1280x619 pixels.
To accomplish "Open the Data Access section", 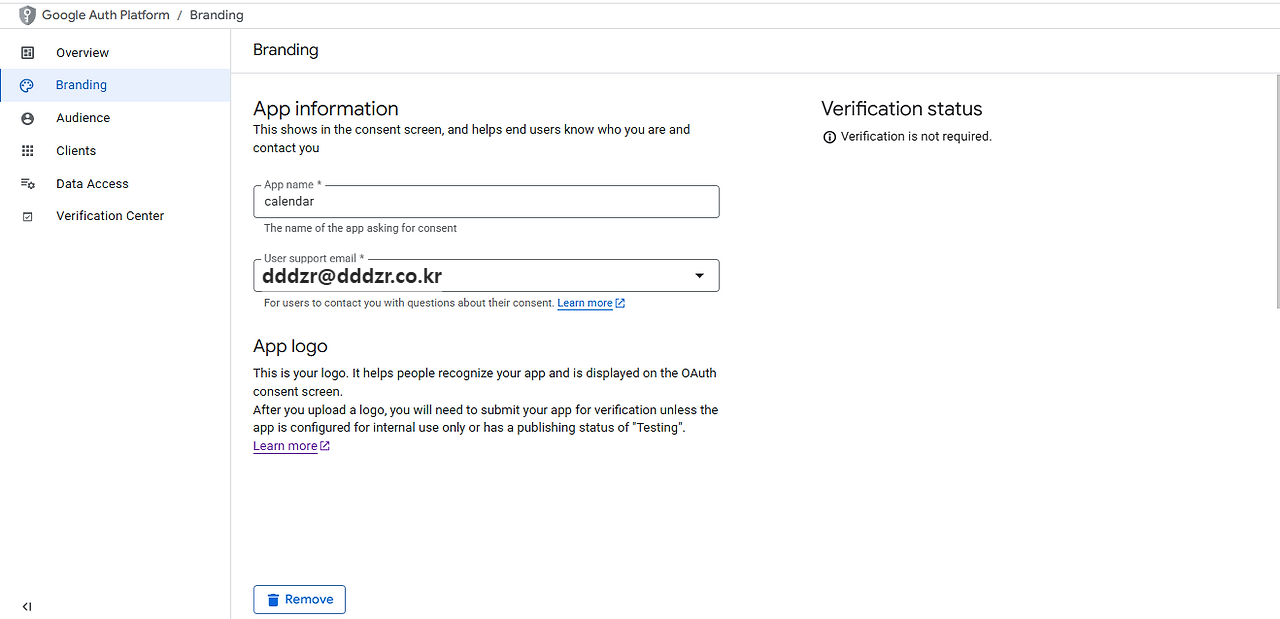I will 115,184.
